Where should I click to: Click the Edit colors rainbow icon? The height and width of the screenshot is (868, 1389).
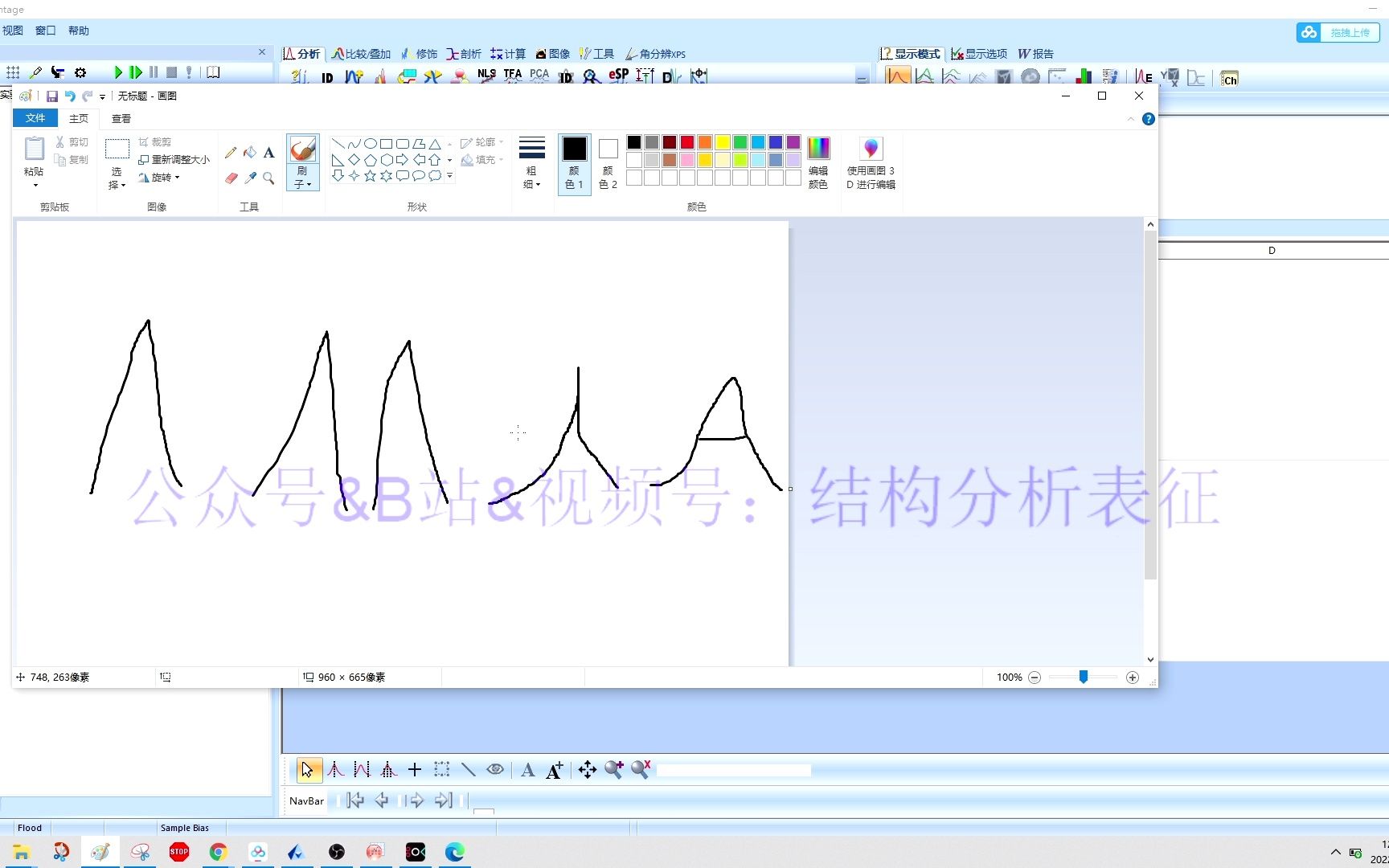click(818, 148)
